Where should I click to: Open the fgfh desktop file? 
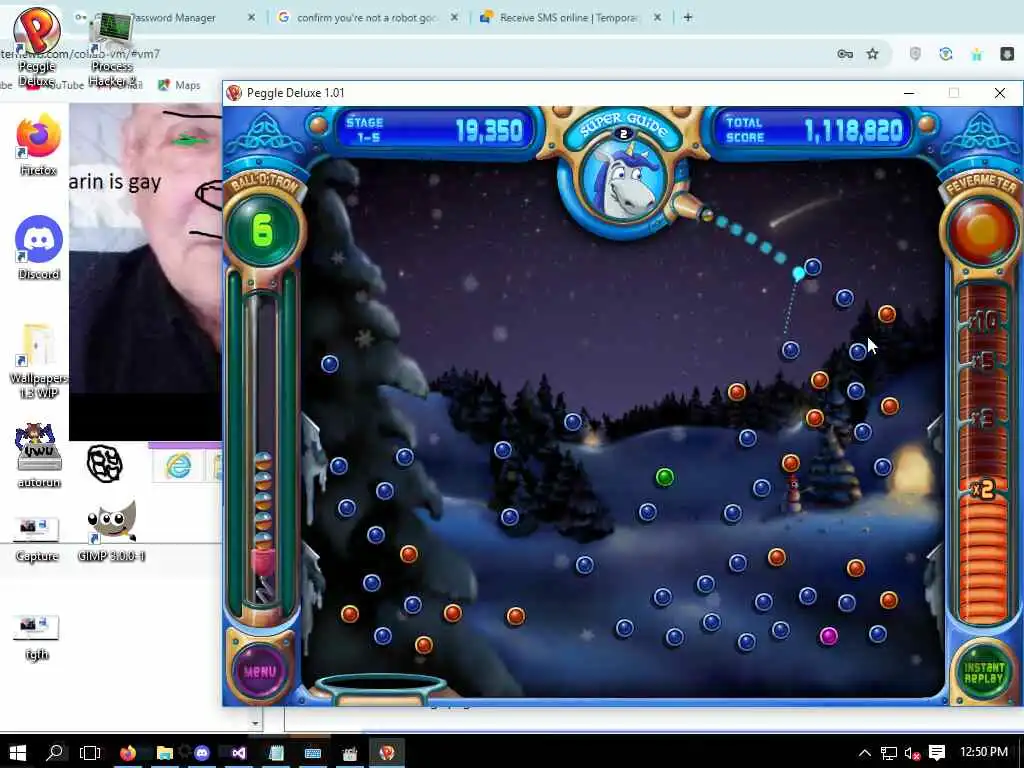pyautogui.click(x=37, y=638)
